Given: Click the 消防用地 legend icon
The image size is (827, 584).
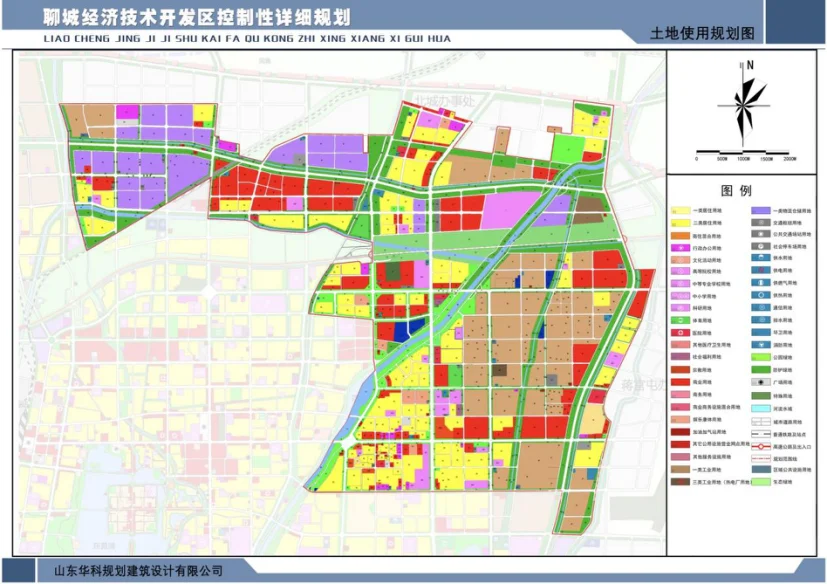Looking at the screenshot, I should point(761,345).
